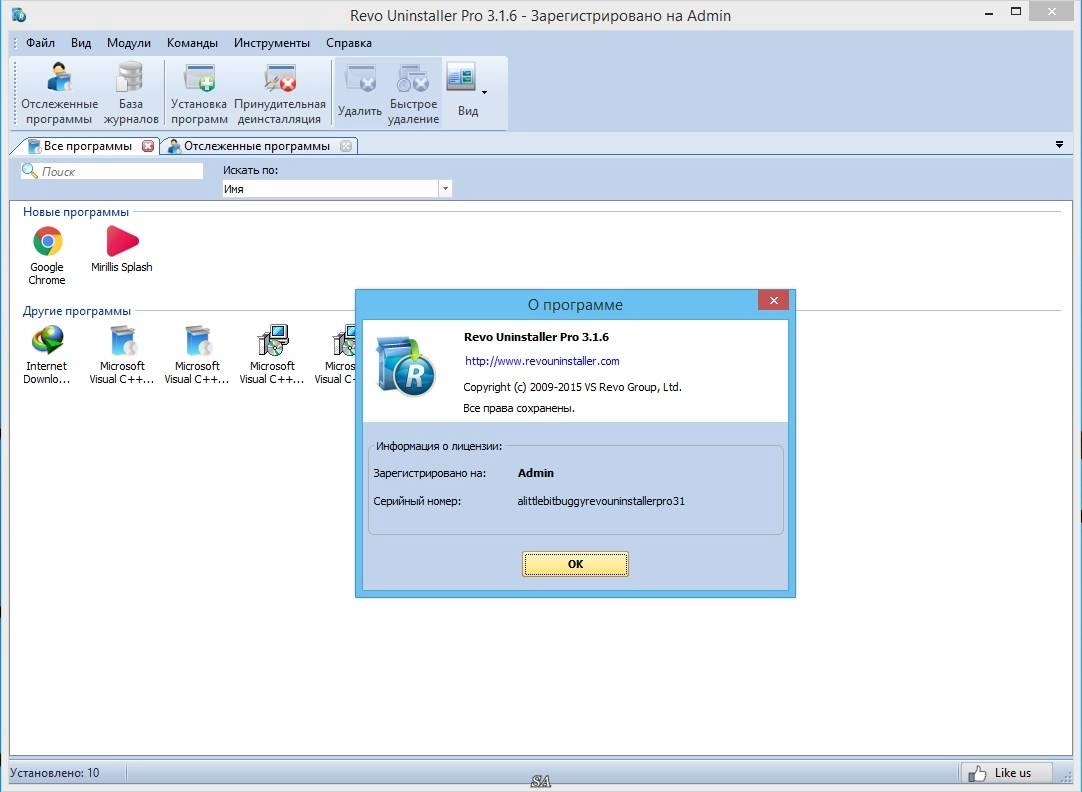
Task: Close the Отслеженные программы tab
Action: coord(346,146)
